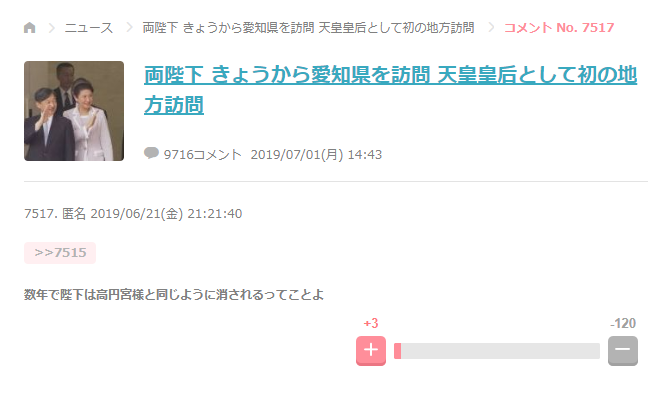
Task: Open the large 両陛下 article headline link
Action: click(390, 90)
